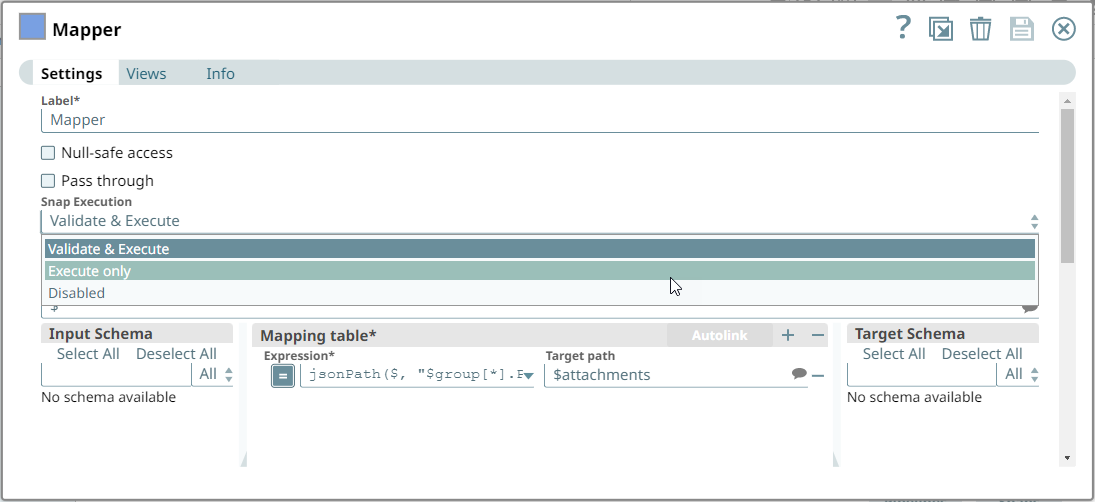This screenshot has width=1095, height=502.
Task: Click Select All under Input Schema
Action: point(88,354)
